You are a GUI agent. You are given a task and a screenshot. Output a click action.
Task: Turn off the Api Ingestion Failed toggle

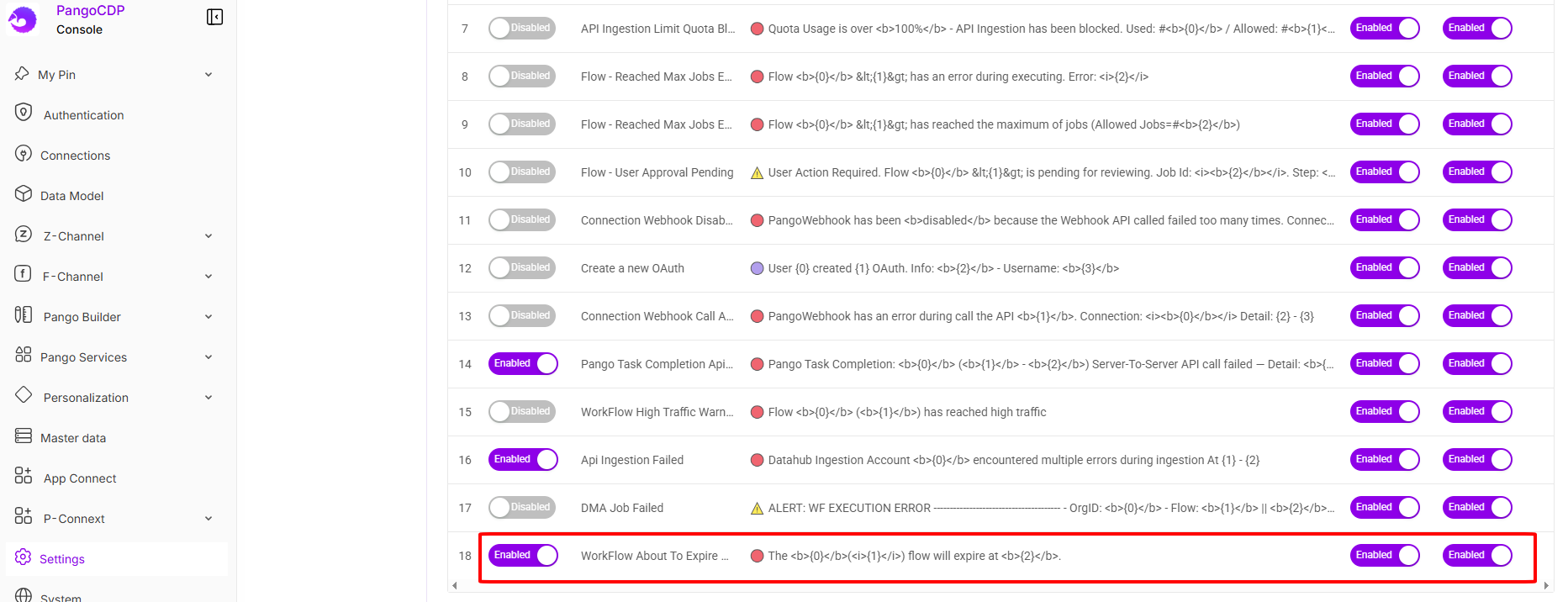click(523, 460)
